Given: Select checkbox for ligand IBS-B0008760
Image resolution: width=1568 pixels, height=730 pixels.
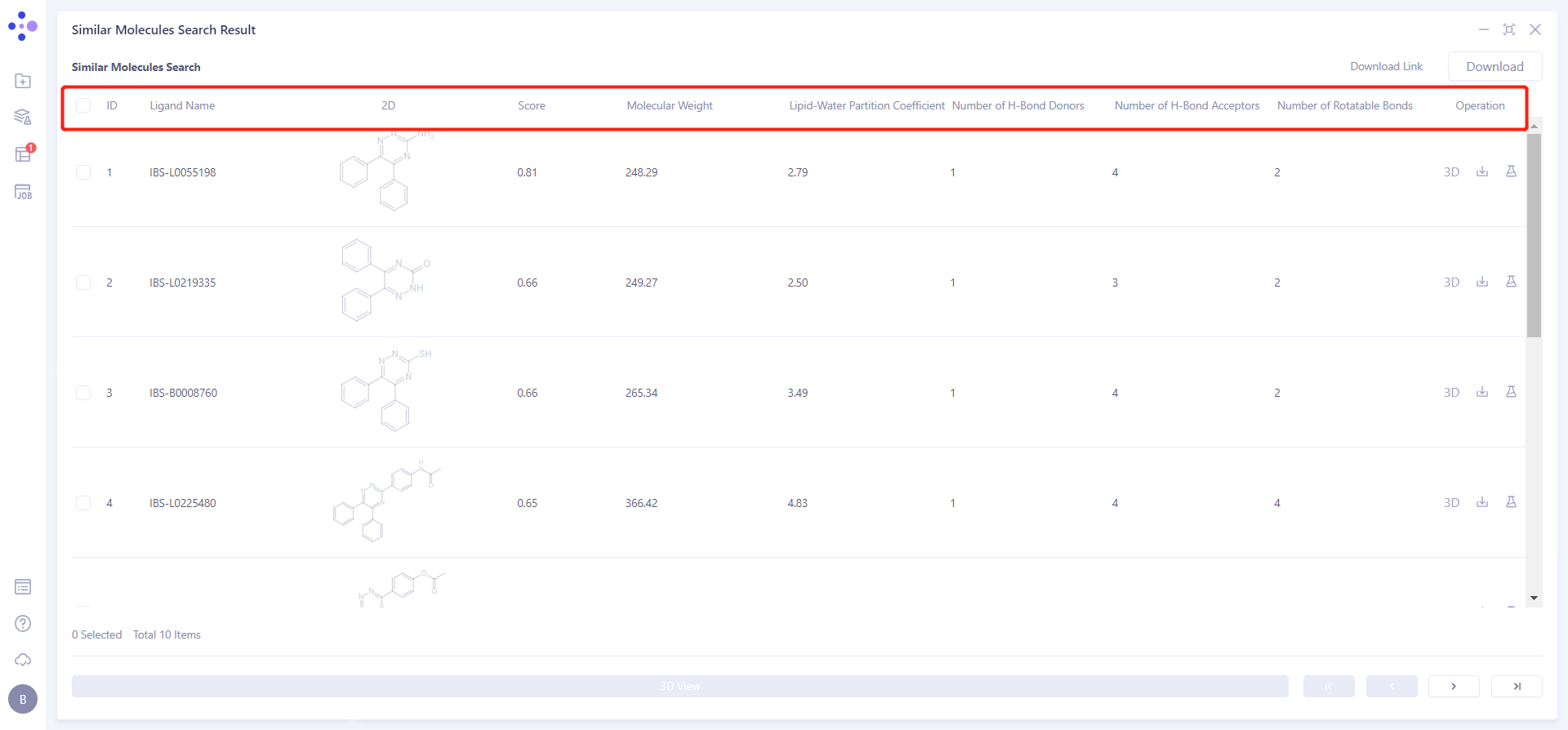Looking at the screenshot, I should 83,393.
